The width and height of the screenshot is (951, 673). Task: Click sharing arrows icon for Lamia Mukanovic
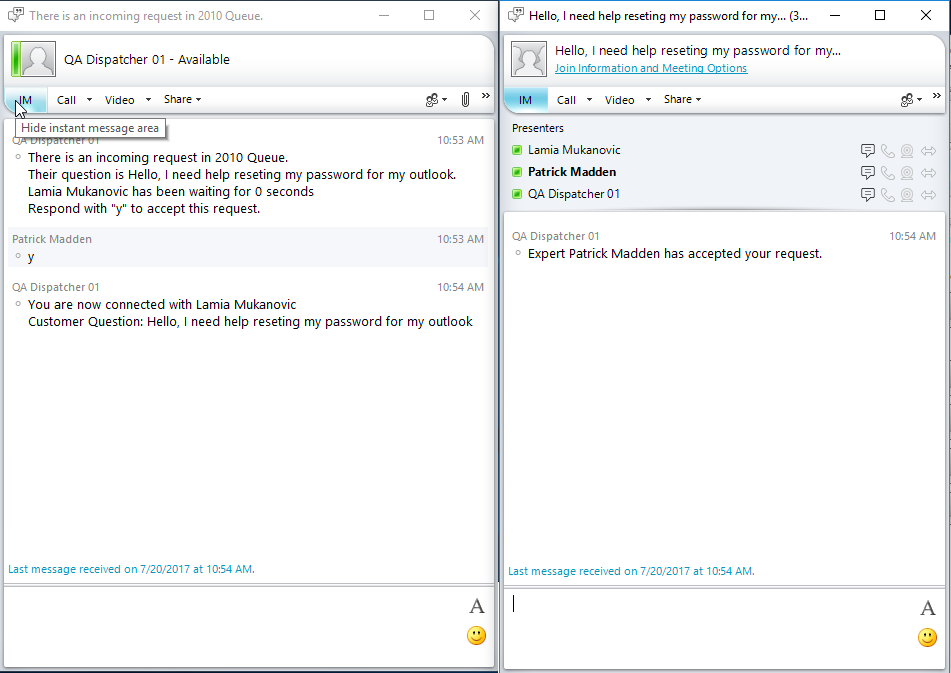tap(928, 150)
